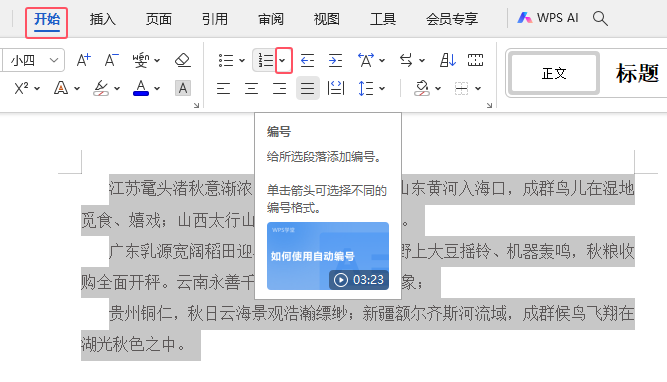Apply paragraph shading fill
This screenshot has width=667, height=382.
(422, 88)
